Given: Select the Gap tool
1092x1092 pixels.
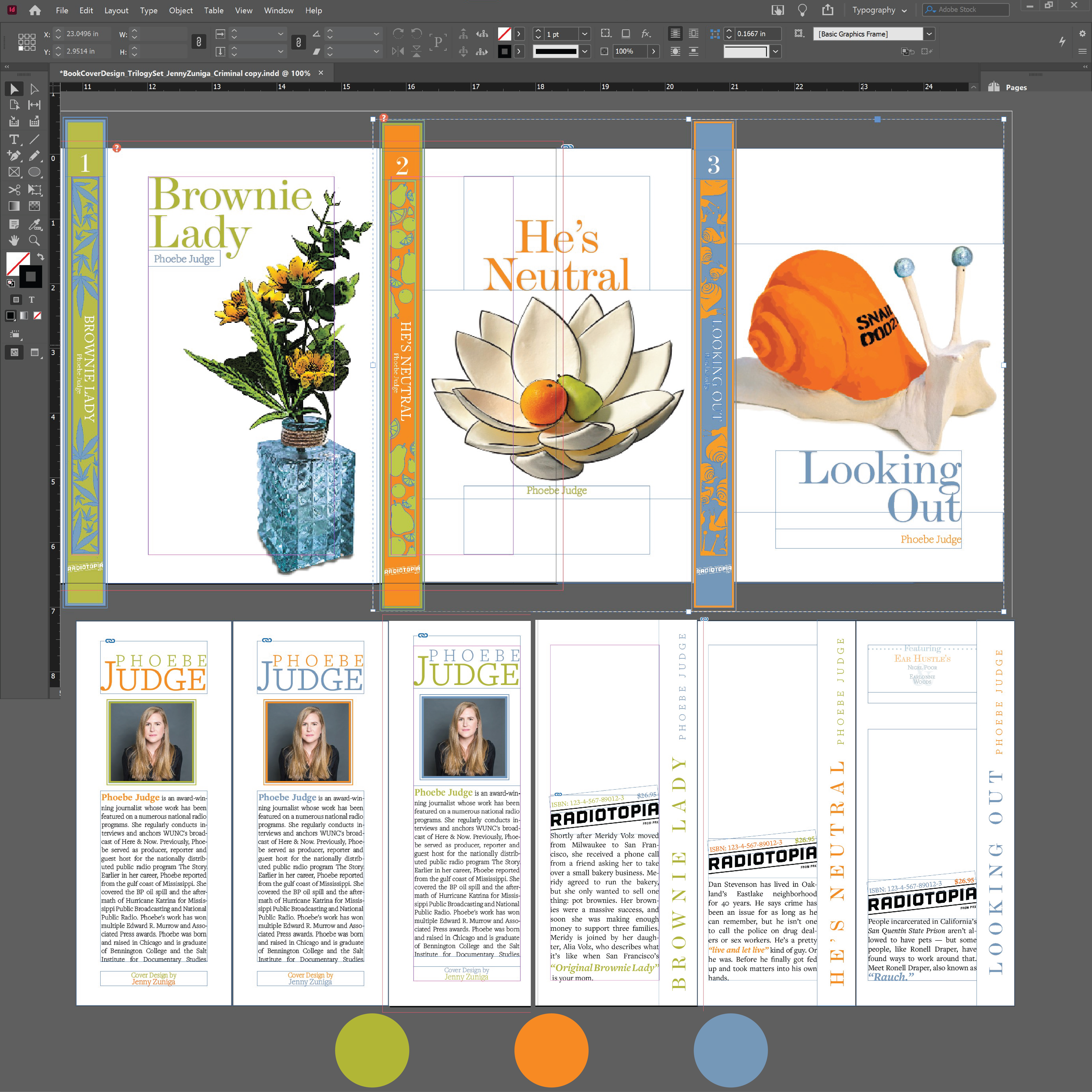Looking at the screenshot, I should point(34,105).
